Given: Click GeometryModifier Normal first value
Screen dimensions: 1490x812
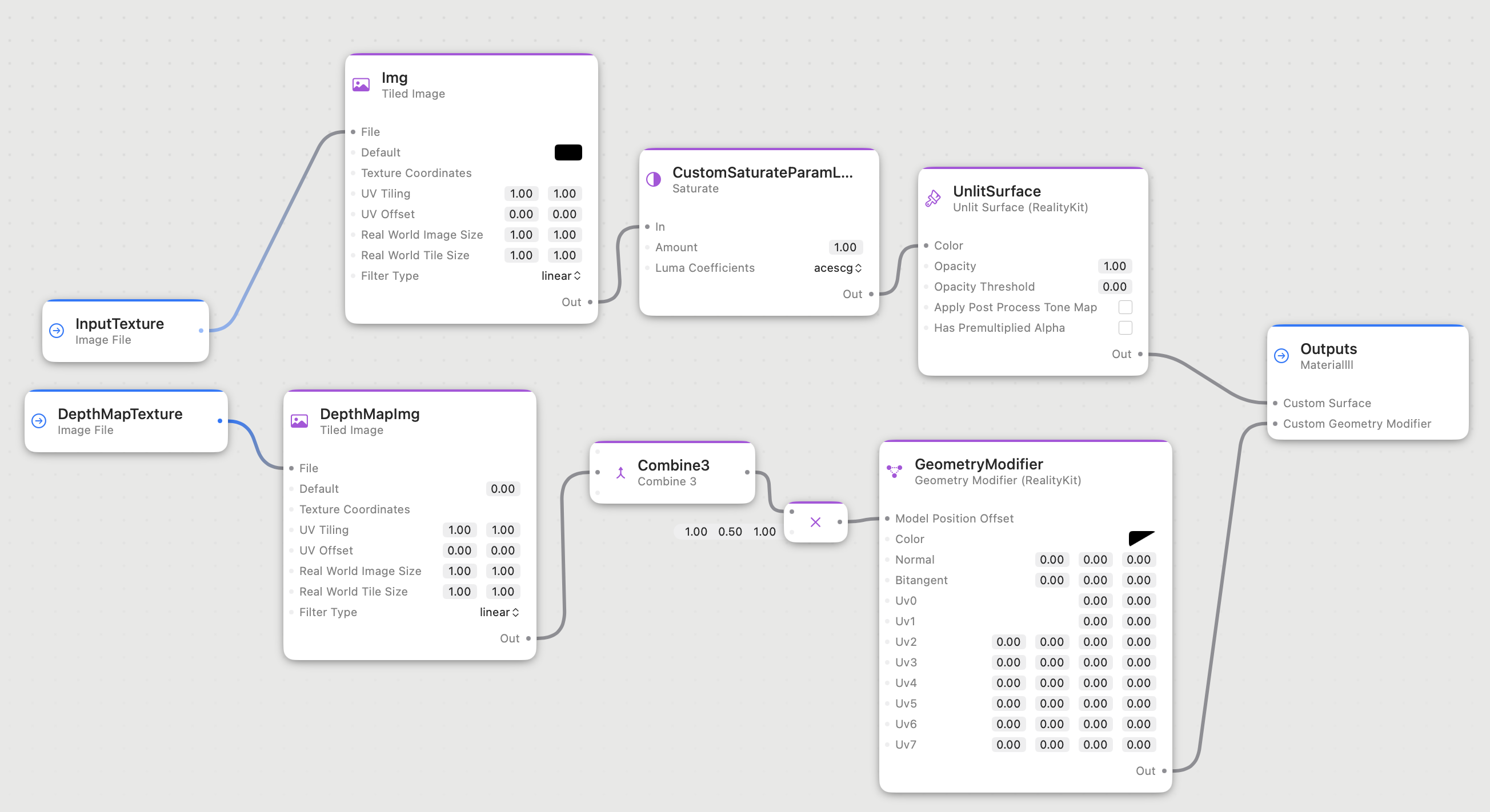Looking at the screenshot, I should point(1052,559).
